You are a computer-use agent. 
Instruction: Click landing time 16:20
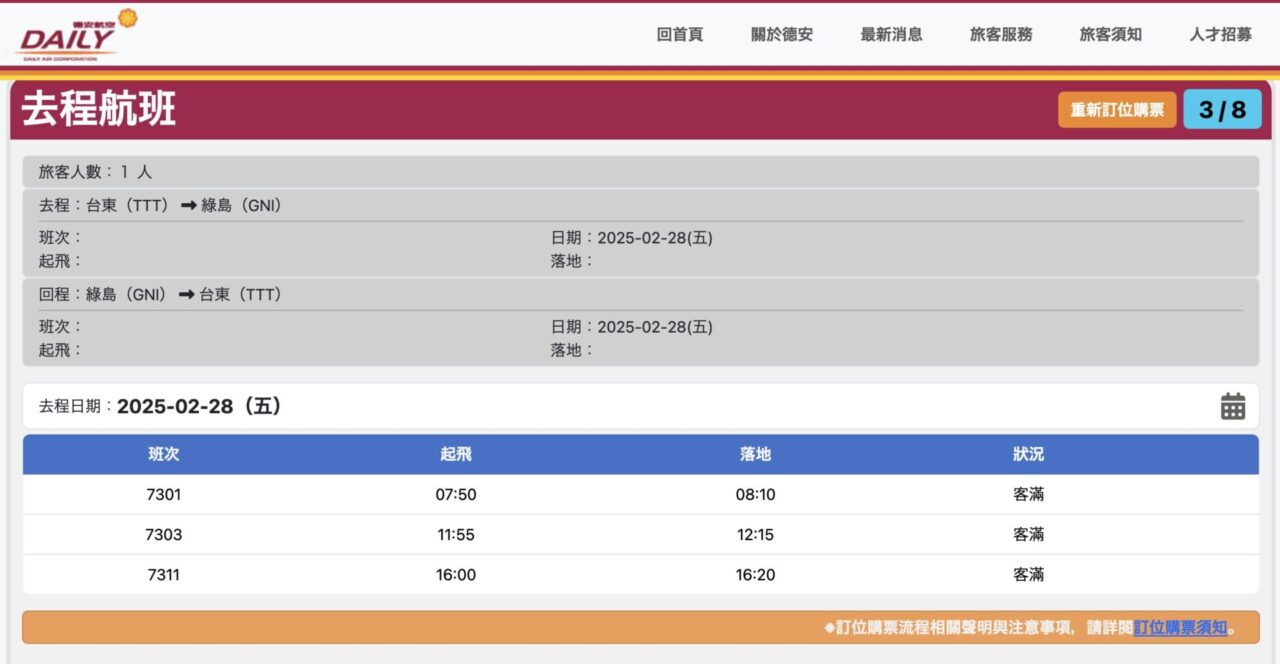coord(755,574)
